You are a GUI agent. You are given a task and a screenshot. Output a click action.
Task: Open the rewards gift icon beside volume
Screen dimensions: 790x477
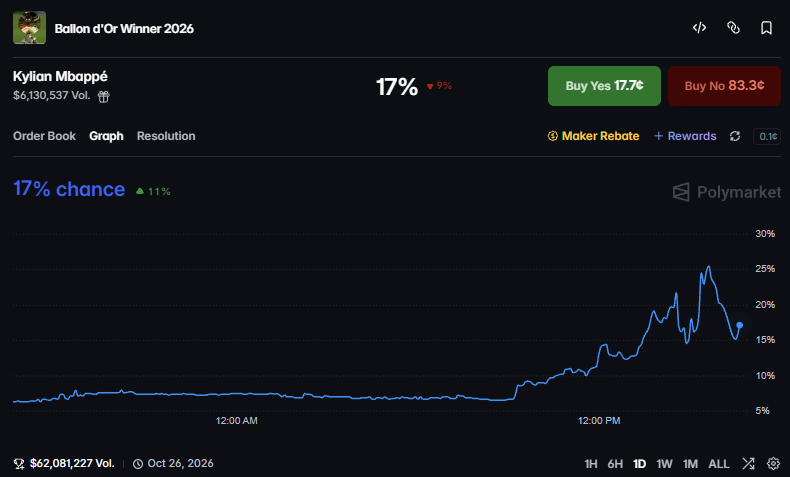103,96
